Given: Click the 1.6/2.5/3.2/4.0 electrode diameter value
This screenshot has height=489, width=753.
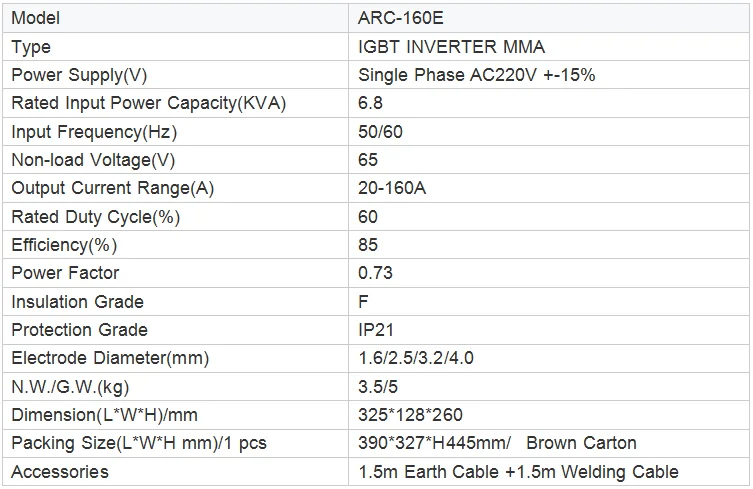Looking at the screenshot, I should (417, 358).
